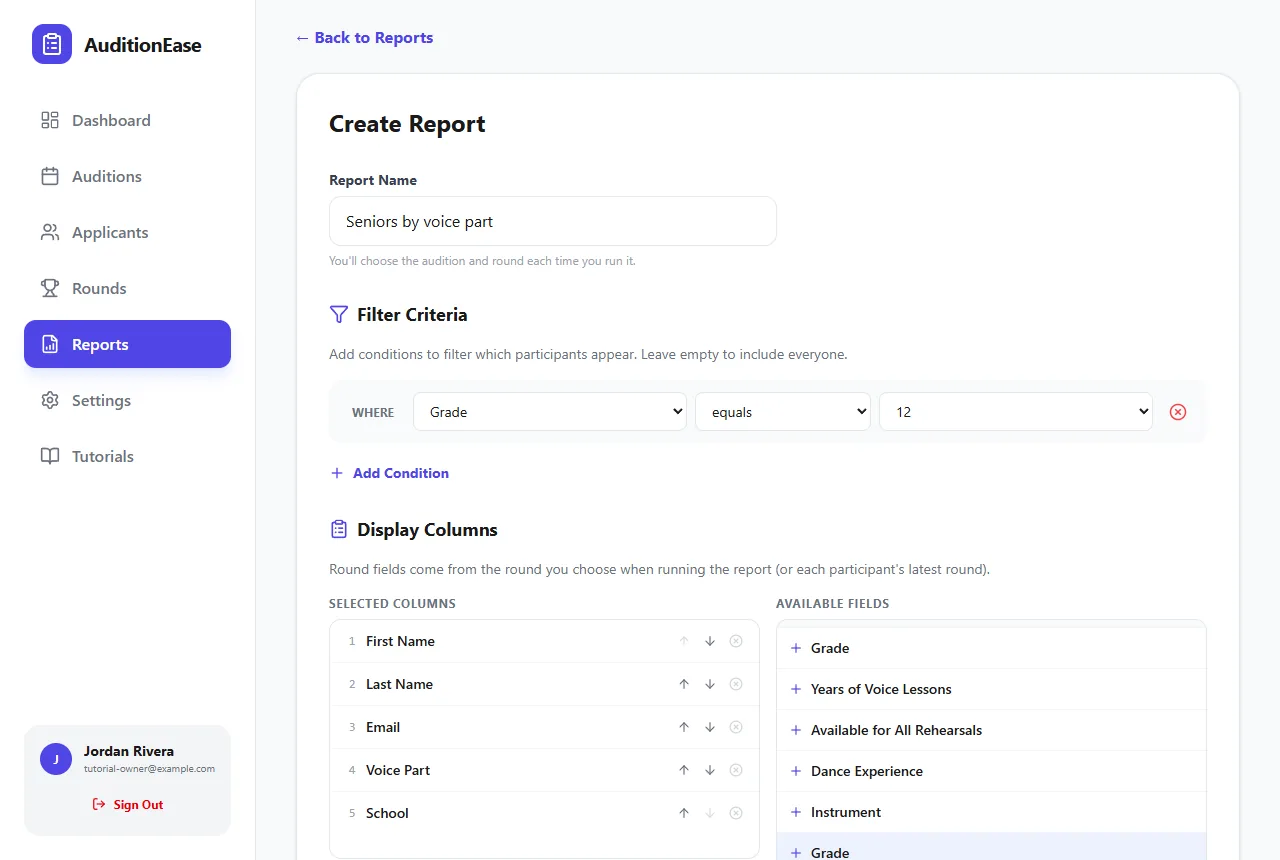Move Email column down
The width and height of the screenshot is (1280, 860).
710,727
